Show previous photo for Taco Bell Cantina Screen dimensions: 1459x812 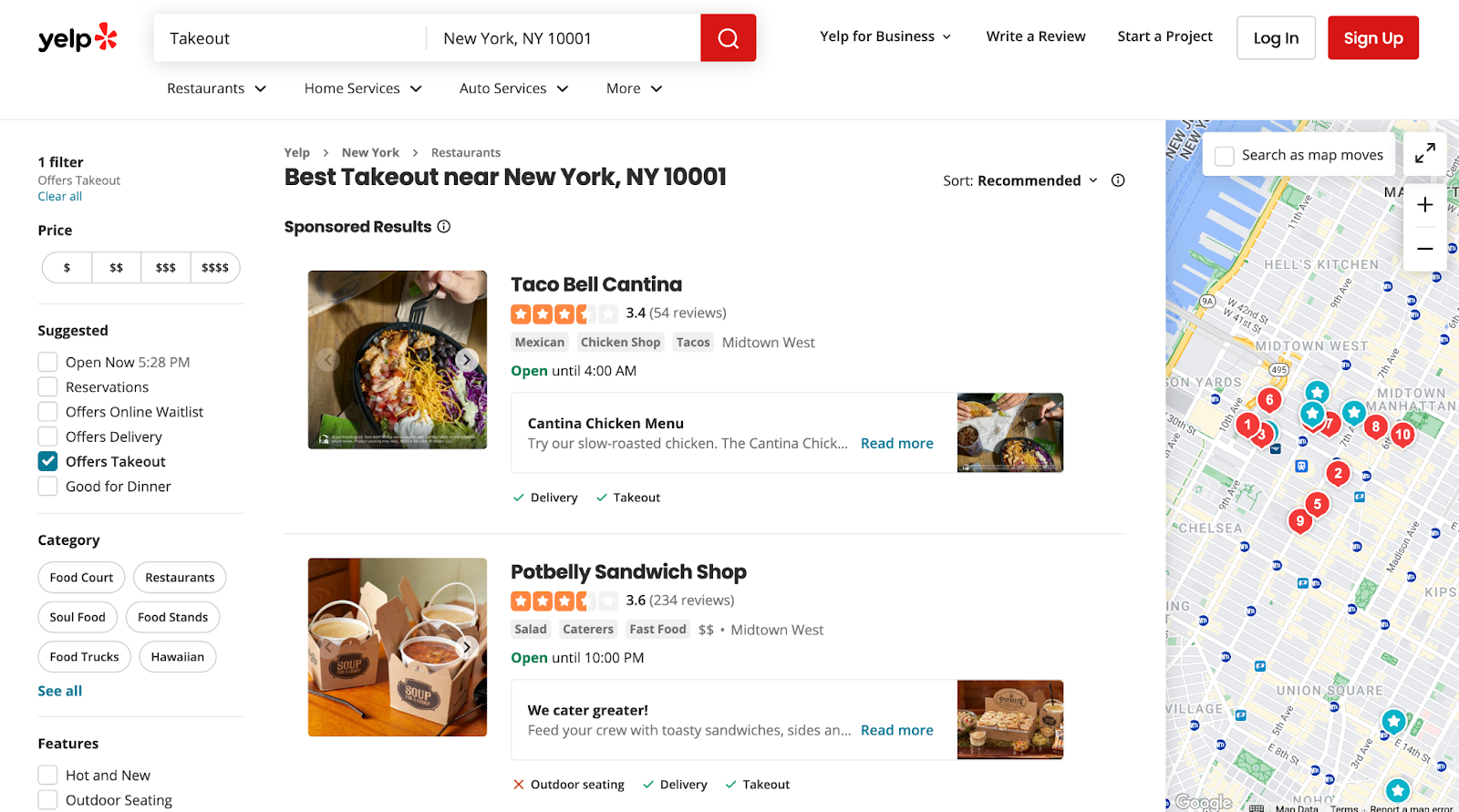click(328, 359)
